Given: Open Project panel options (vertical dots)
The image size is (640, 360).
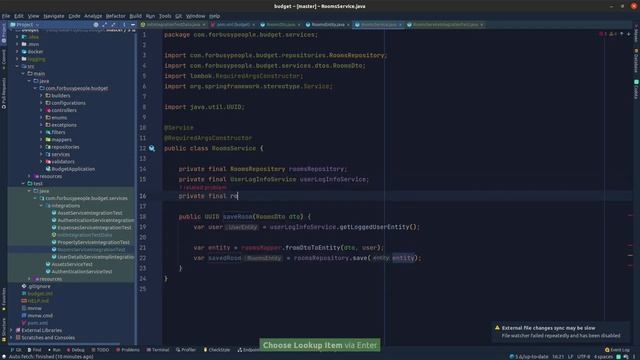Looking at the screenshot, I should [124, 24].
